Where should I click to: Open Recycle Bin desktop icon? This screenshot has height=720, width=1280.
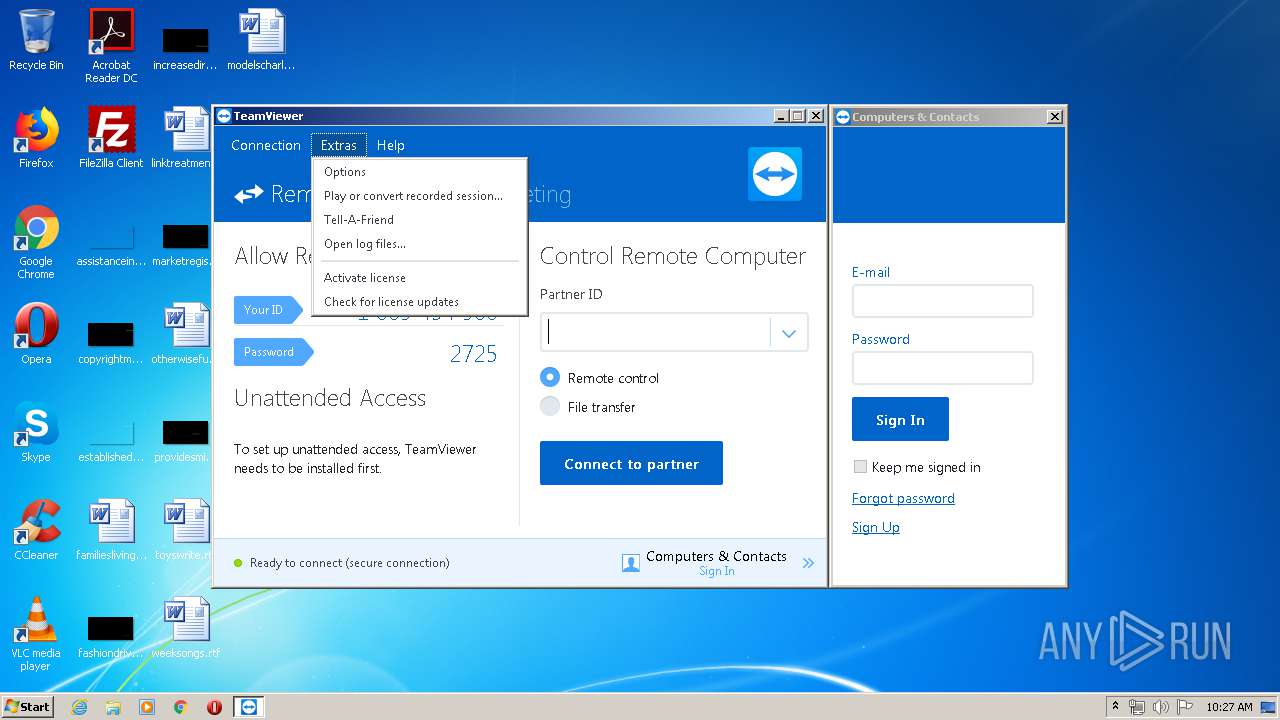click(36, 40)
